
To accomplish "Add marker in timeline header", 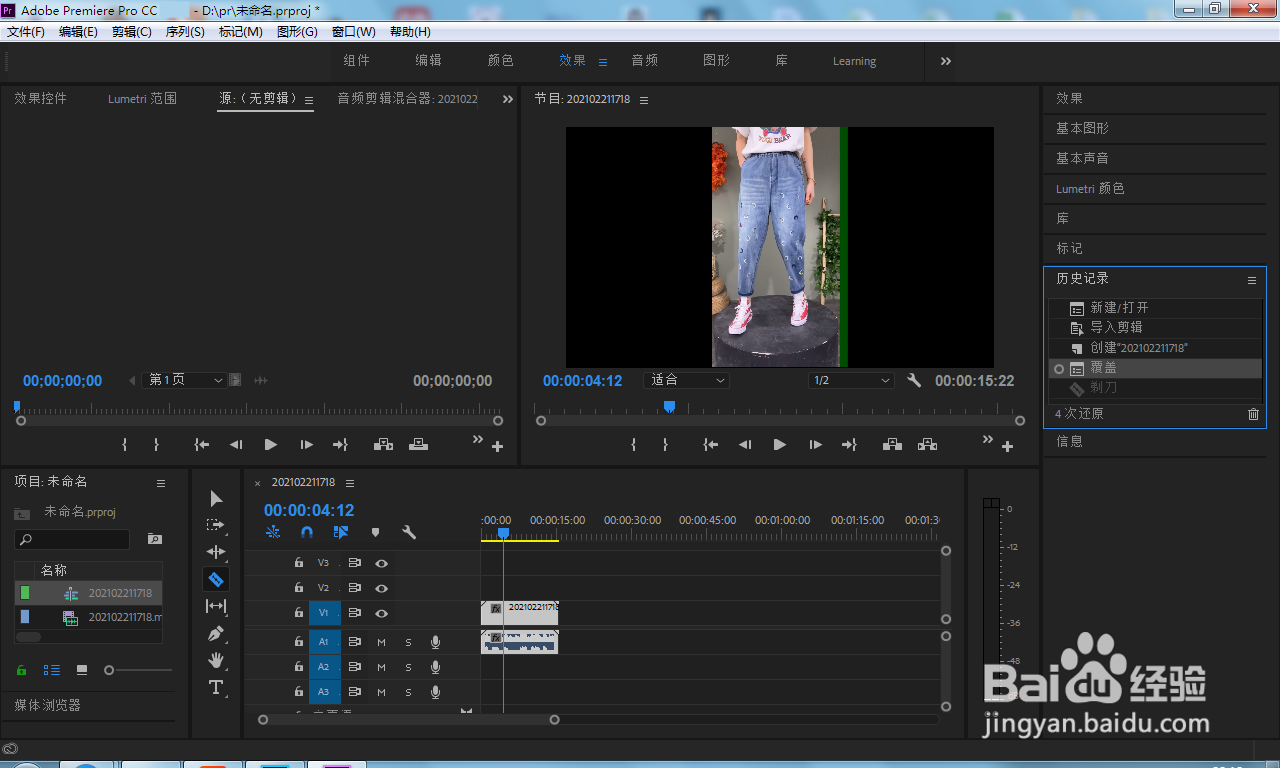I will [375, 533].
